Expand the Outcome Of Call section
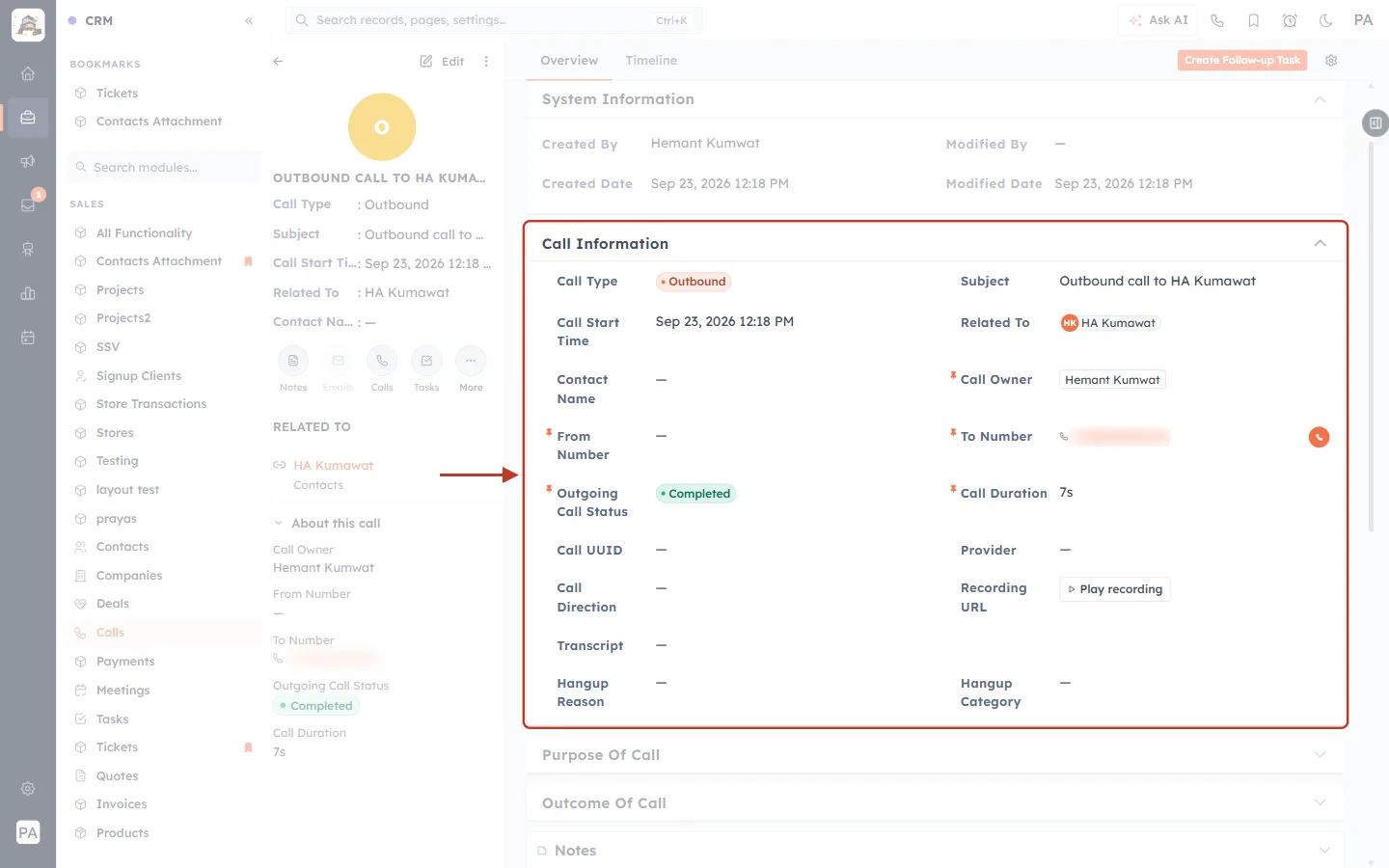 (x=1320, y=802)
